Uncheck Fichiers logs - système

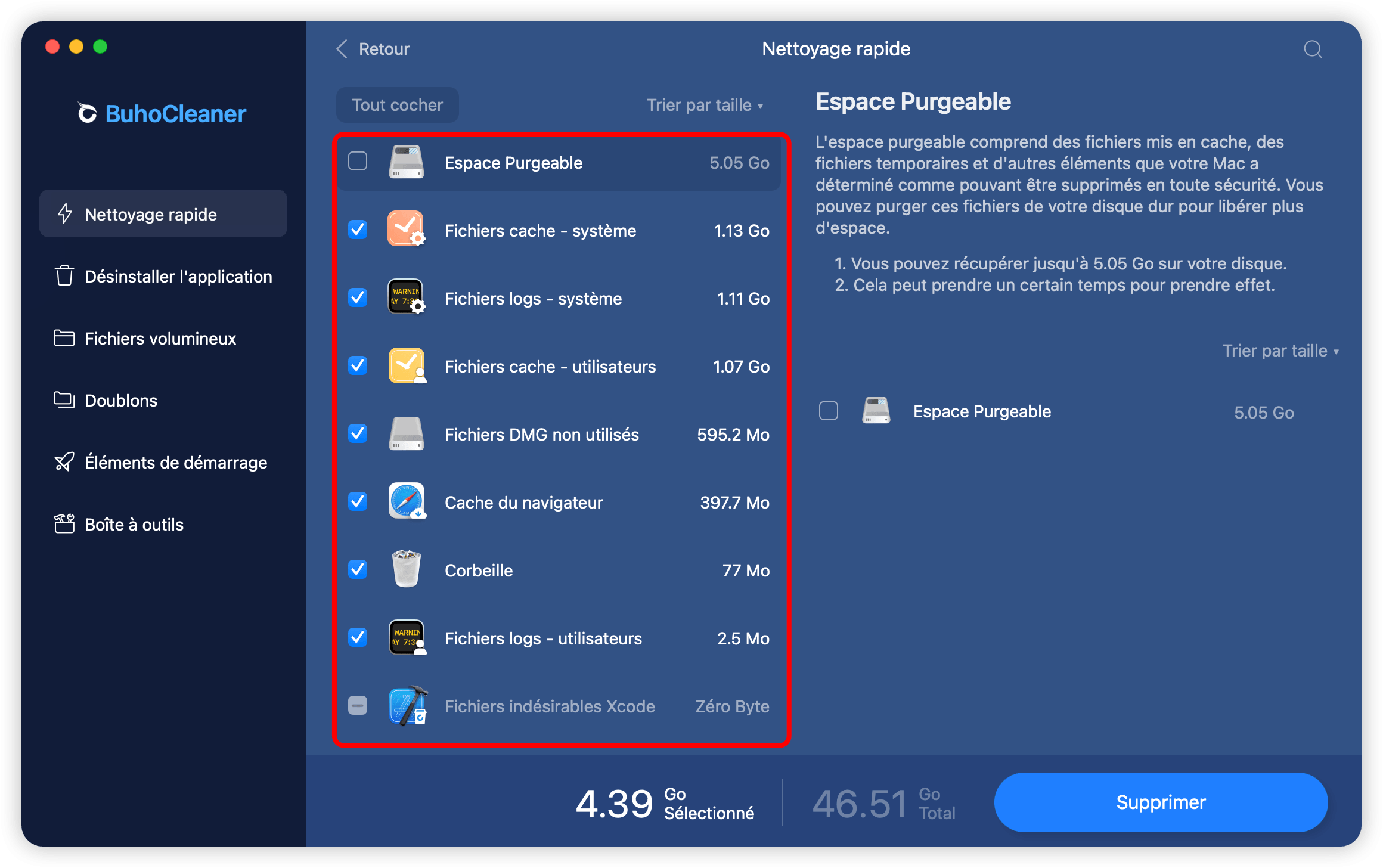point(358,297)
